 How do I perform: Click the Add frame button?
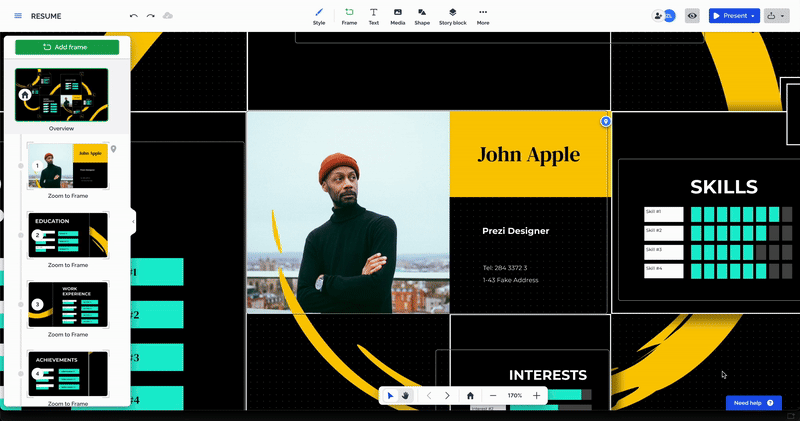67,47
